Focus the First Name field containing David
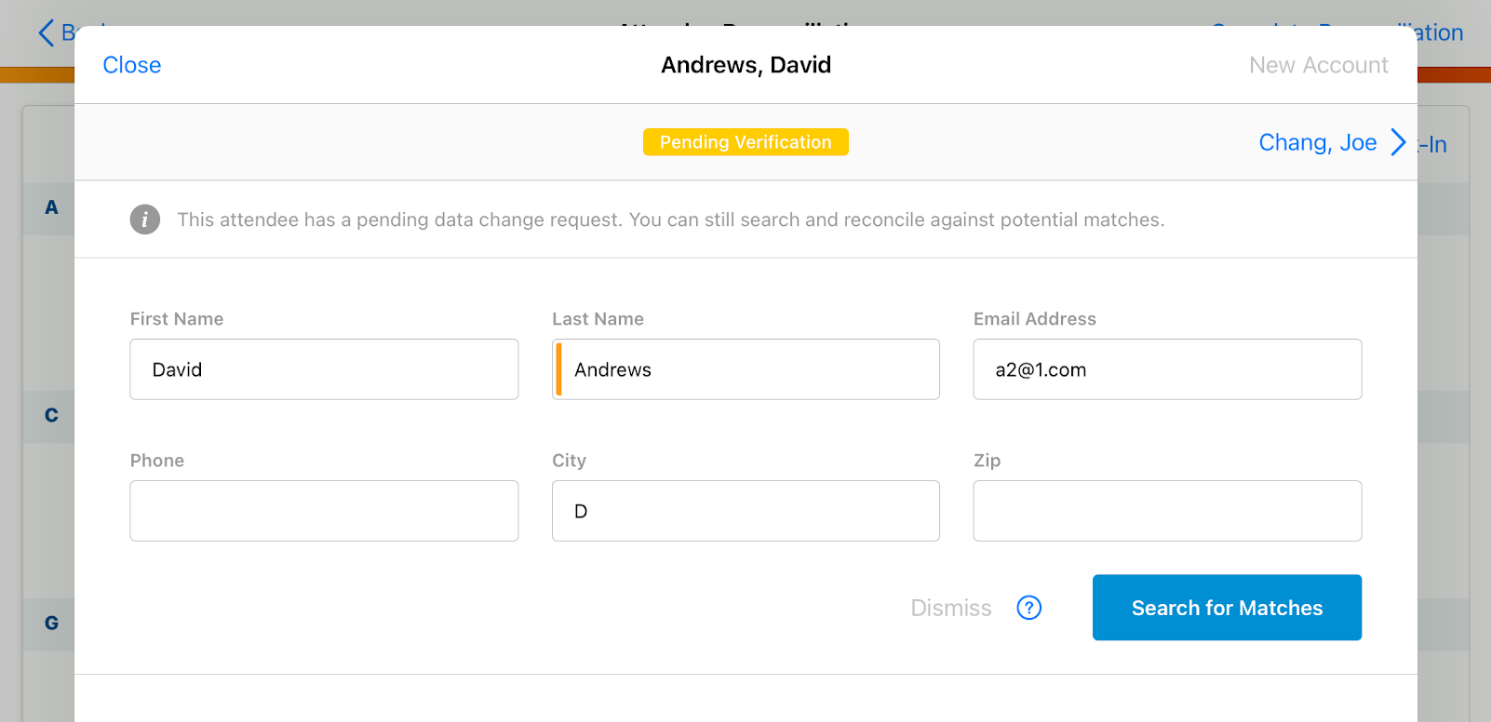Viewport: 1491px width, 722px height. (x=324, y=370)
